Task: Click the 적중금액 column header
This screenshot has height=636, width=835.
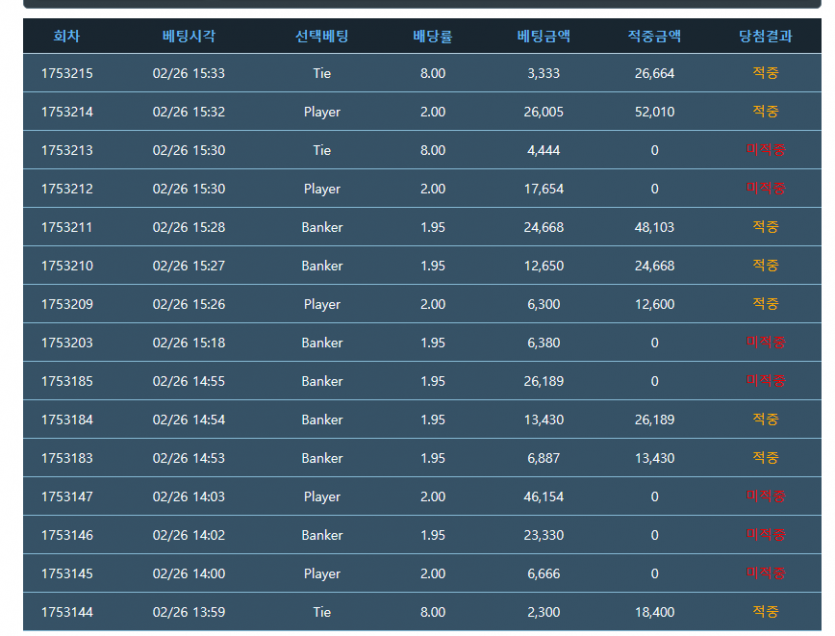Action: coord(654,36)
